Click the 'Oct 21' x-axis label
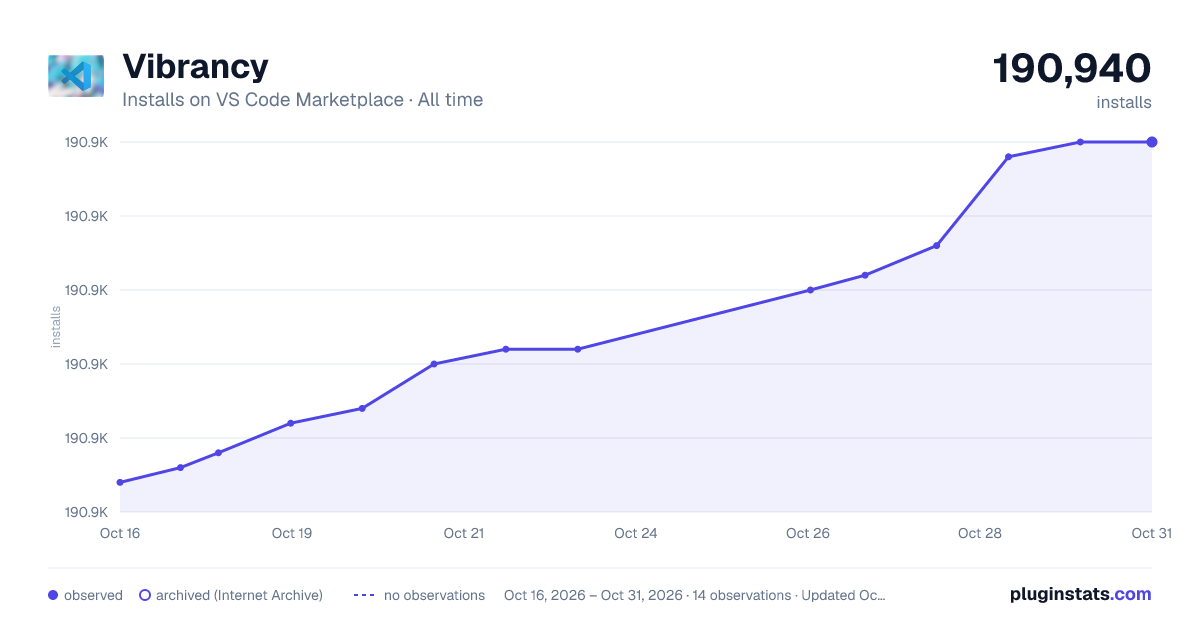Image resolution: width=1200 pixels, height=630 pixels. pos(464,533)
